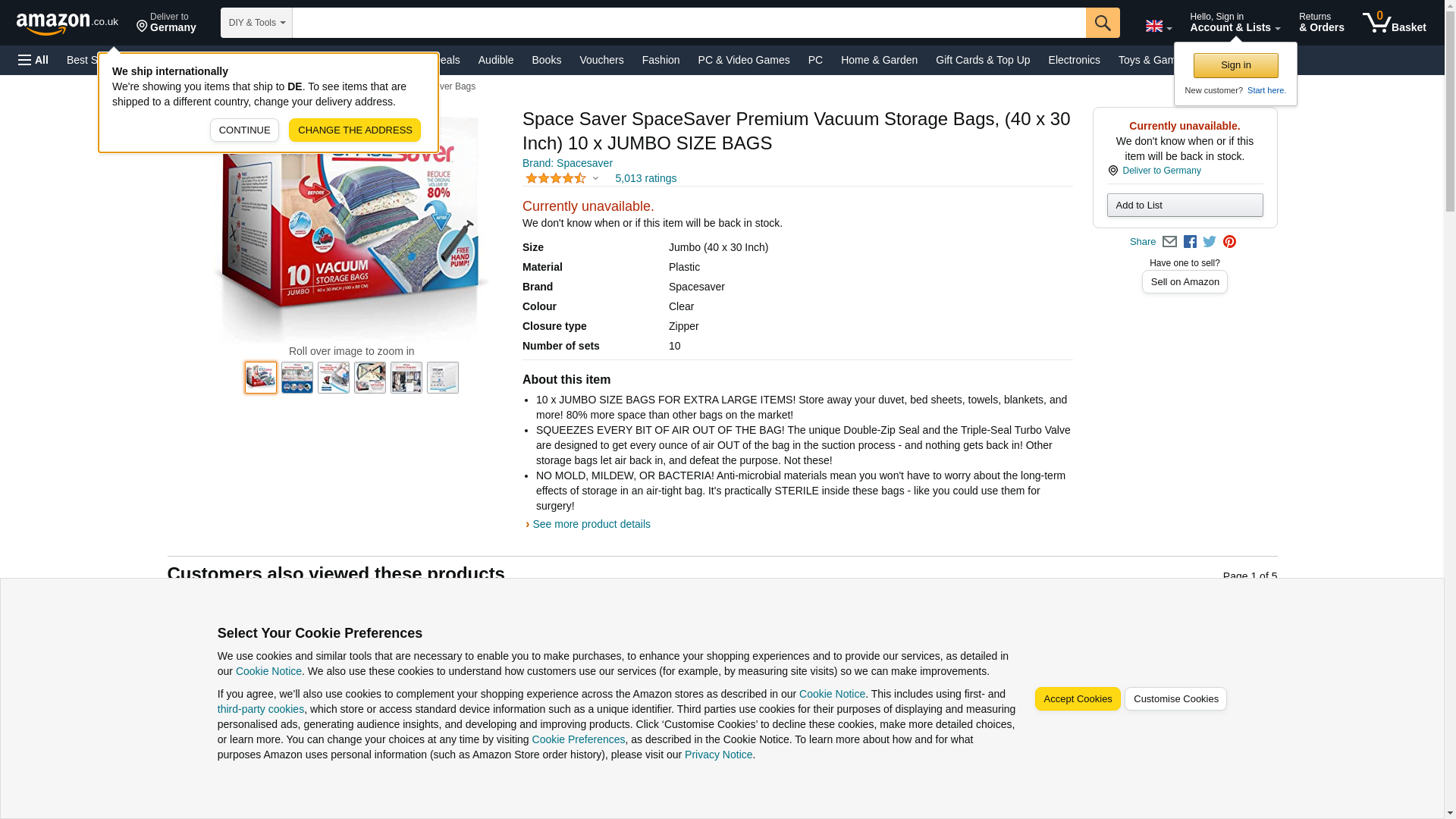This screenshot has height=819, width=1456.
Task: Open the basket cart icon
Action: tap(1394, 23)
